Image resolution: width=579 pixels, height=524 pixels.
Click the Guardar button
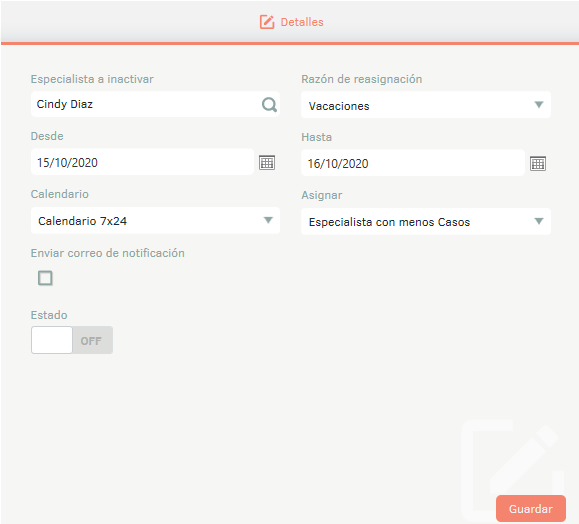[531, 508]
